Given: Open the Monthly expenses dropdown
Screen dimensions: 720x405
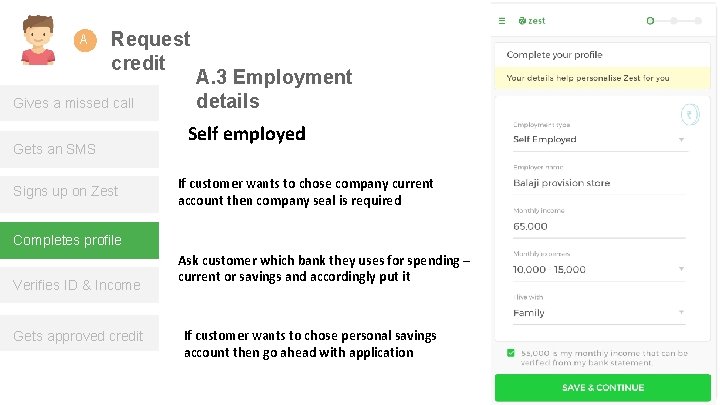Looking at the screenshot, I should pos(599,270).
